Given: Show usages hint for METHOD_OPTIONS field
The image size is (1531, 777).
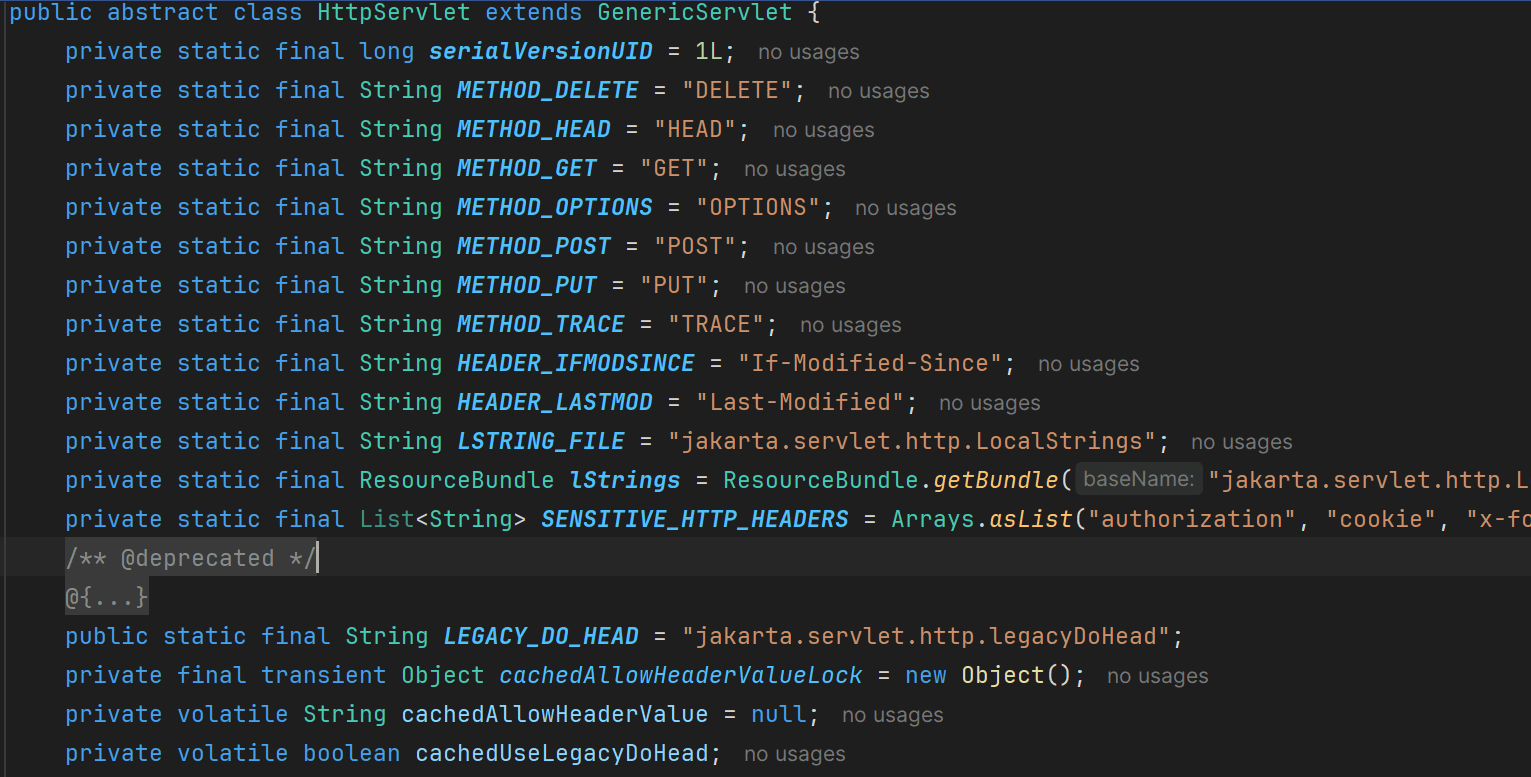Looking at the screenshot, I should point(905,208).
